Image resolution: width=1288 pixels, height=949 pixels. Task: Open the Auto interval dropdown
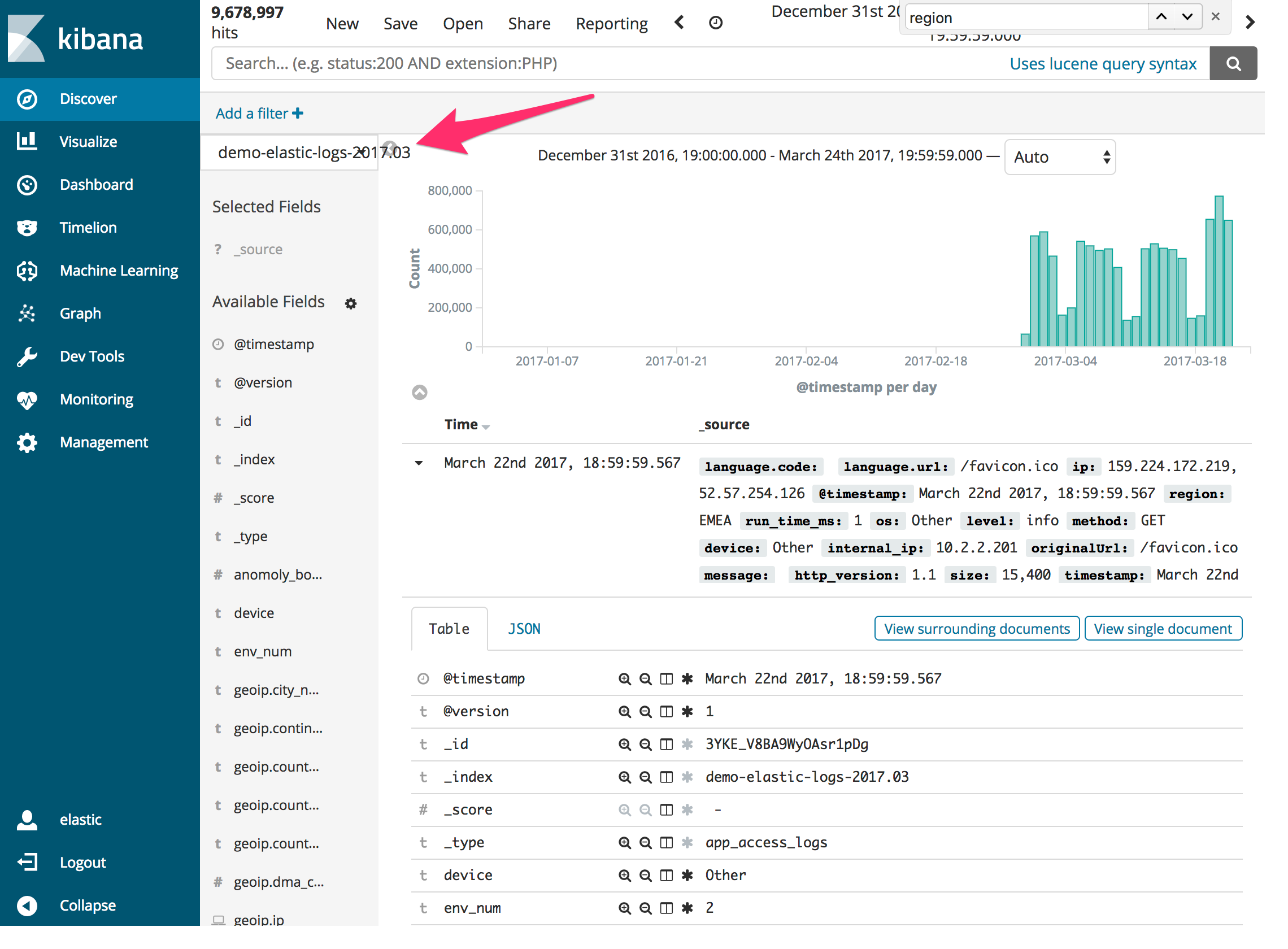pos(1060,156)
